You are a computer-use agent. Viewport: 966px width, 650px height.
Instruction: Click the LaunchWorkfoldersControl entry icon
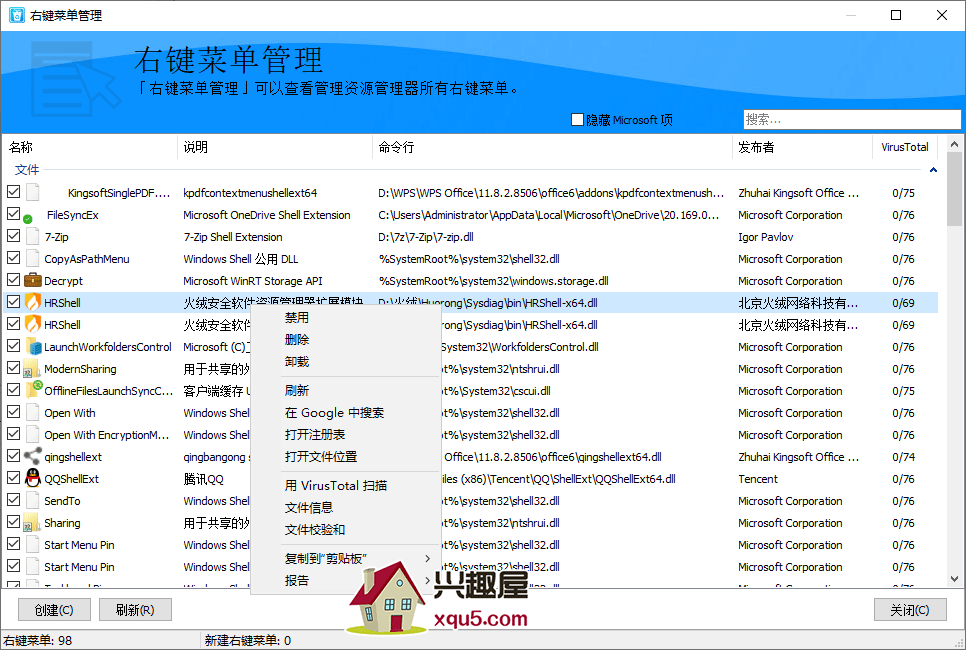pos(33,347)
